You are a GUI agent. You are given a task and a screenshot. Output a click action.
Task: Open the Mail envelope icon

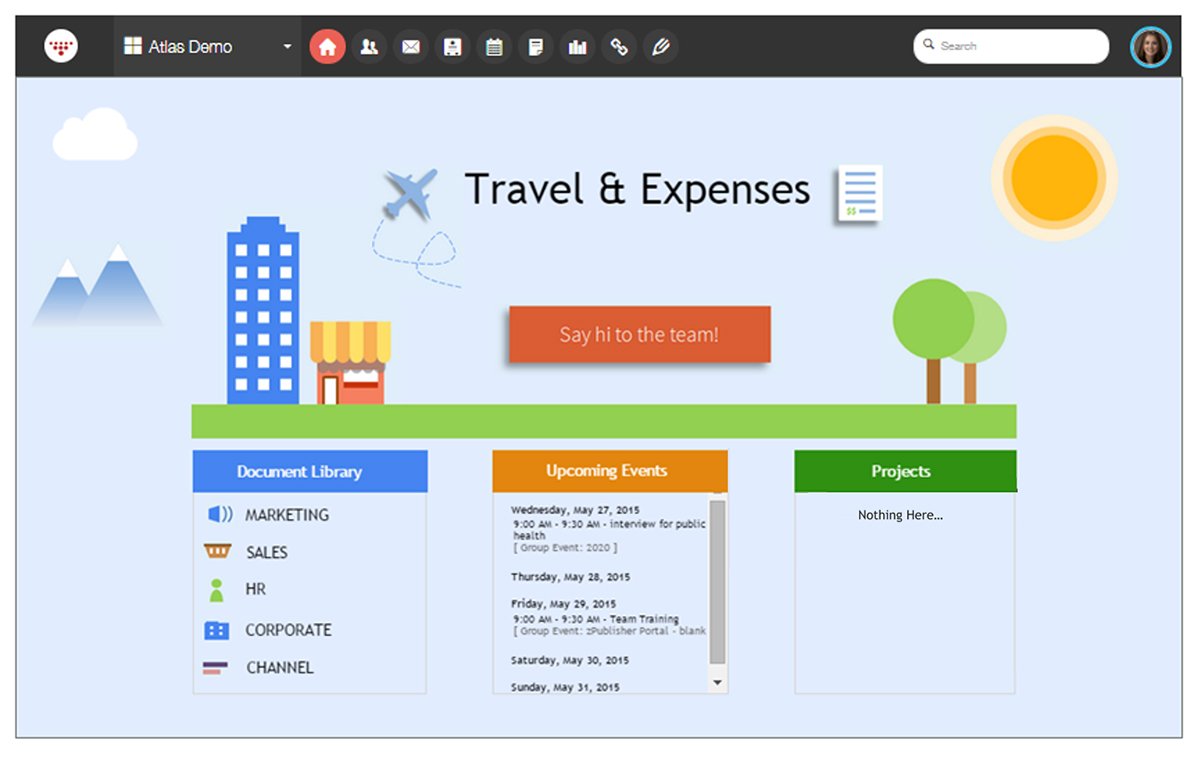point(411,45)
